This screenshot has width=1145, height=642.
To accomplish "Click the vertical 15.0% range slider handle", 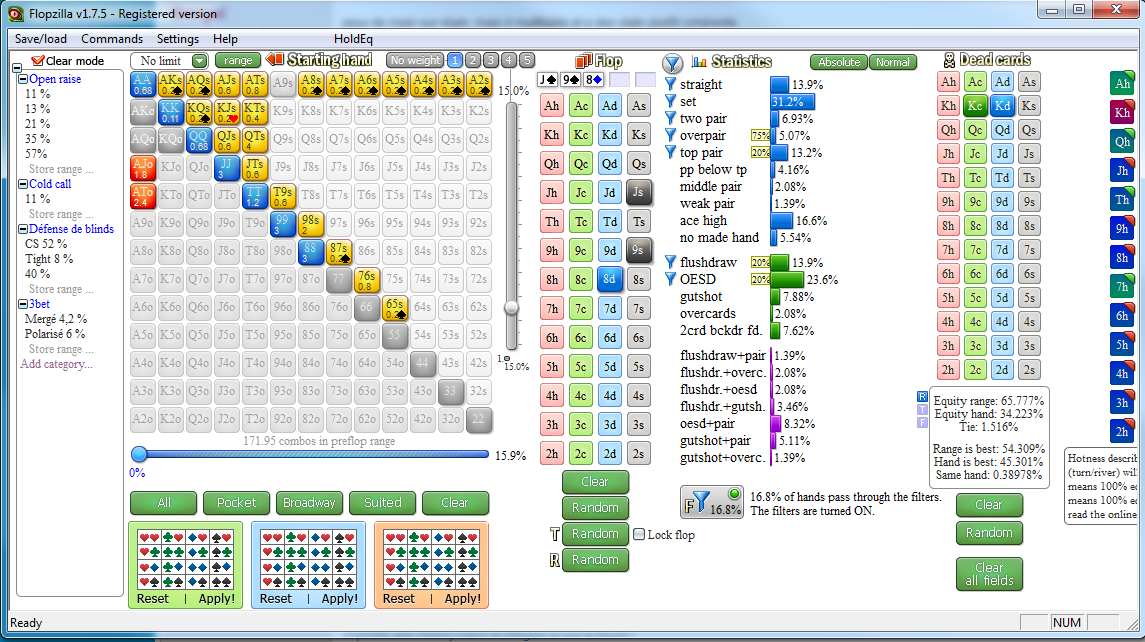I will point(511,307).
